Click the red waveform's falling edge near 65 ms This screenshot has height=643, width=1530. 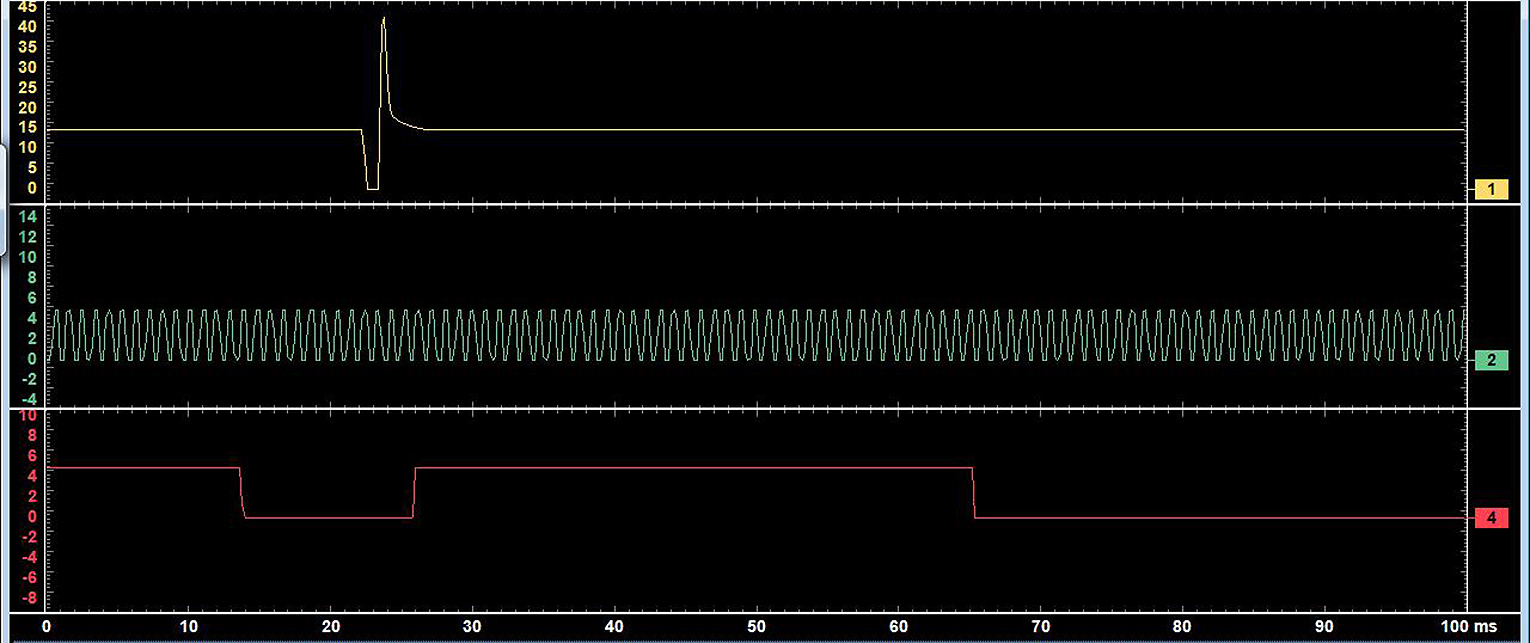point(973,493)
